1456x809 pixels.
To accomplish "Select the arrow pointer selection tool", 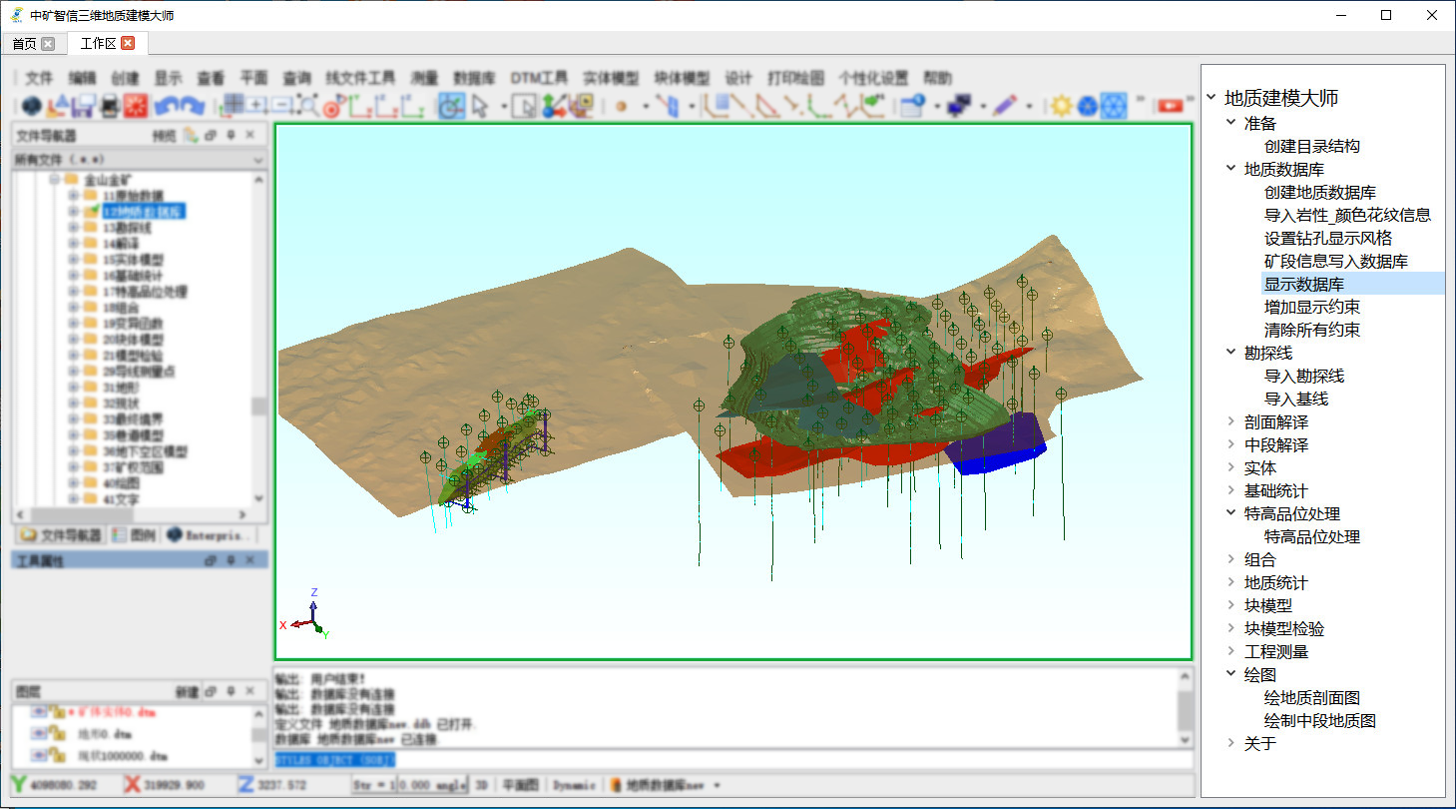I will [480, 105].
